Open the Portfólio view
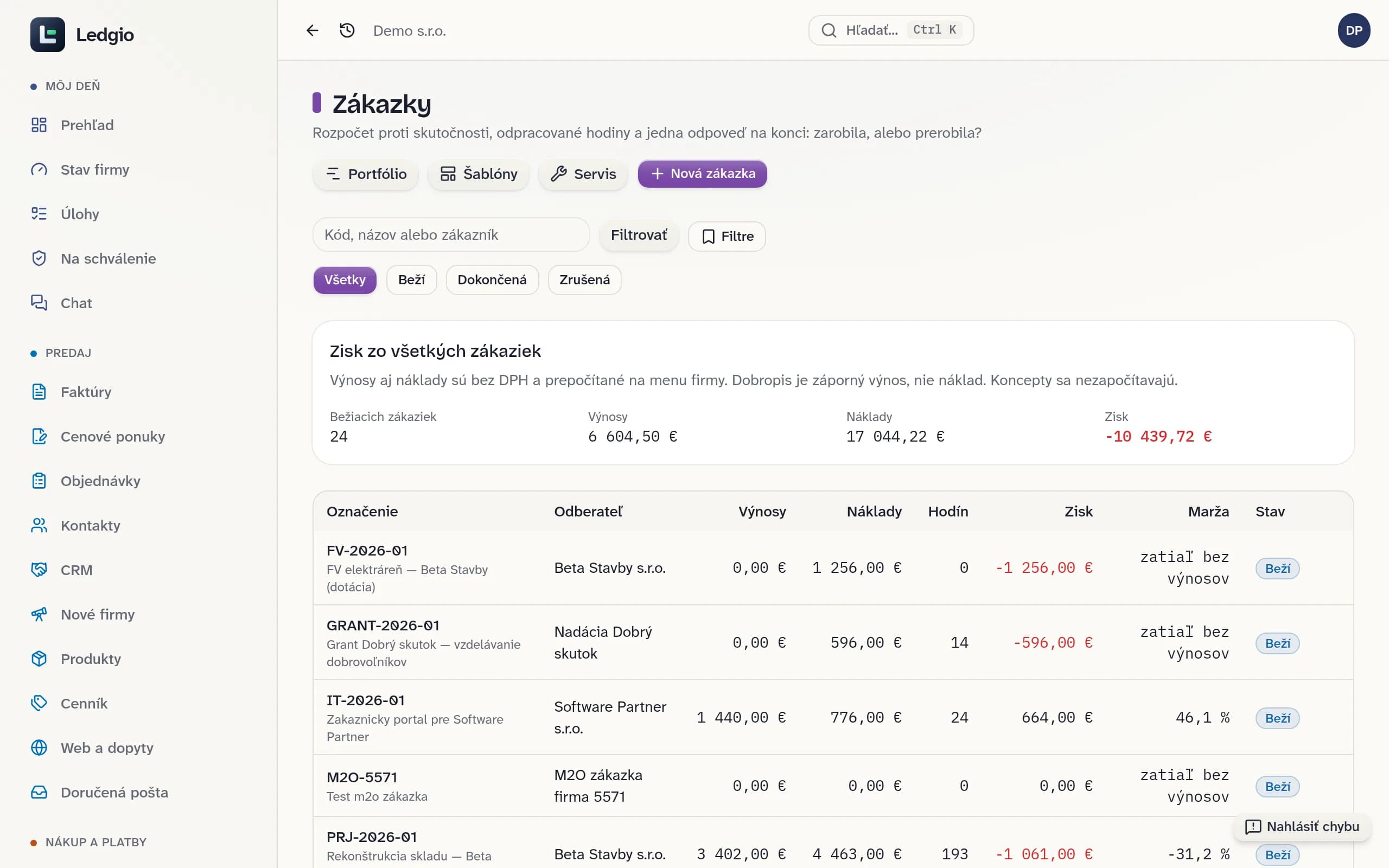 [366, 174]
